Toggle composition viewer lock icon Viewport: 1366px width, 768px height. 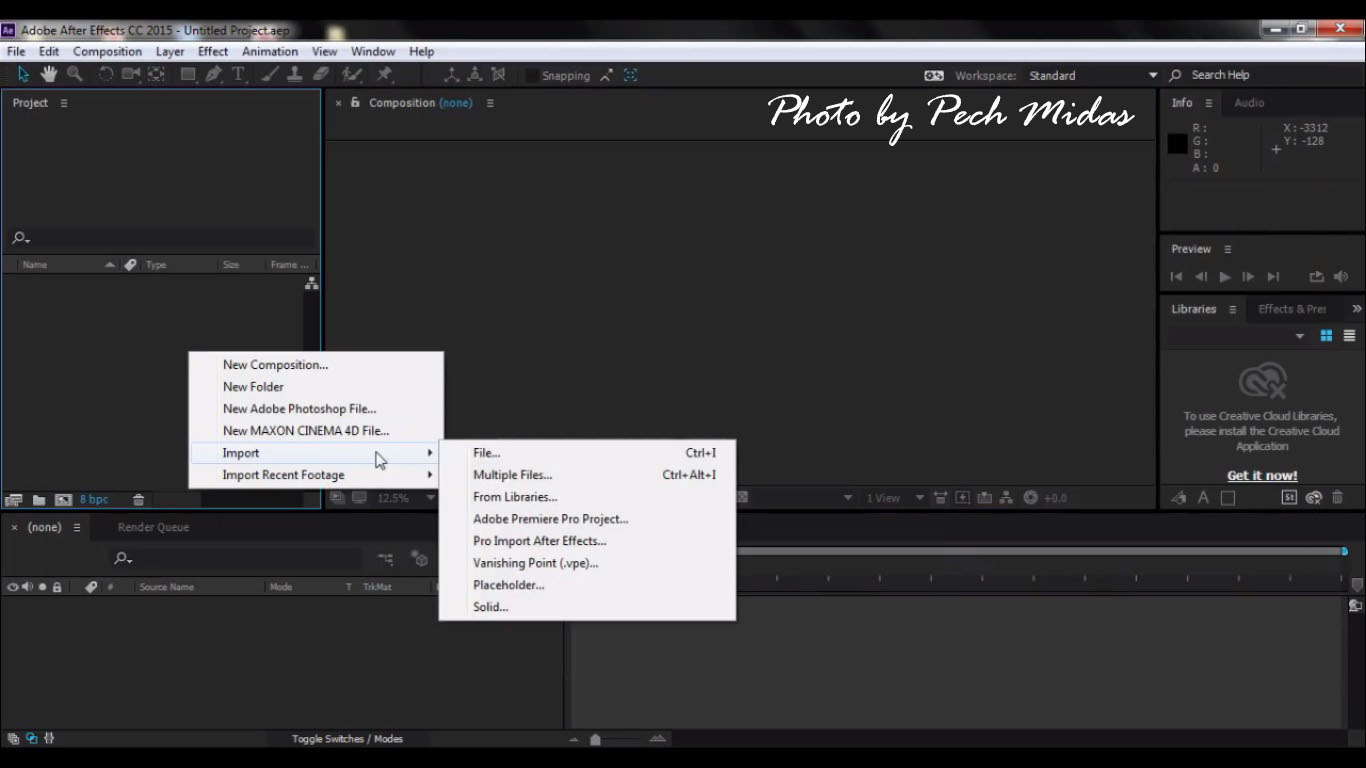point(355,102)
